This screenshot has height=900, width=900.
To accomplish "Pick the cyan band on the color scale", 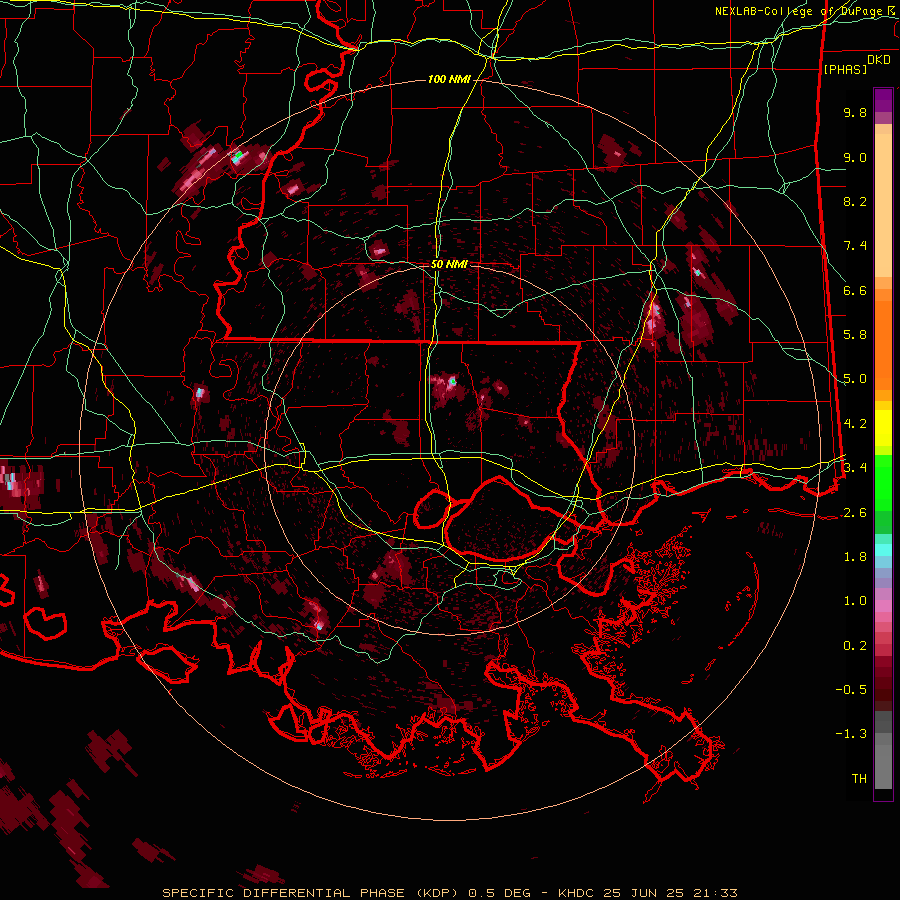I will coord(883,550).
